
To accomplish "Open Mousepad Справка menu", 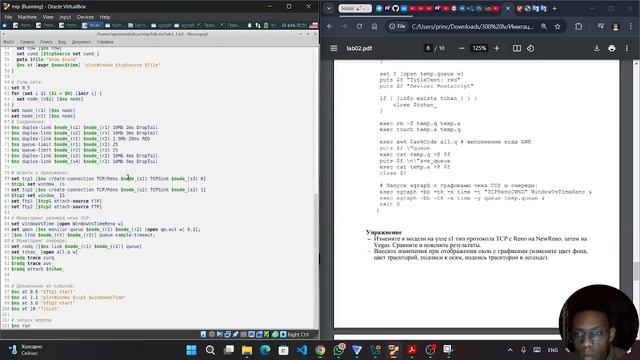I will point(105,42).
